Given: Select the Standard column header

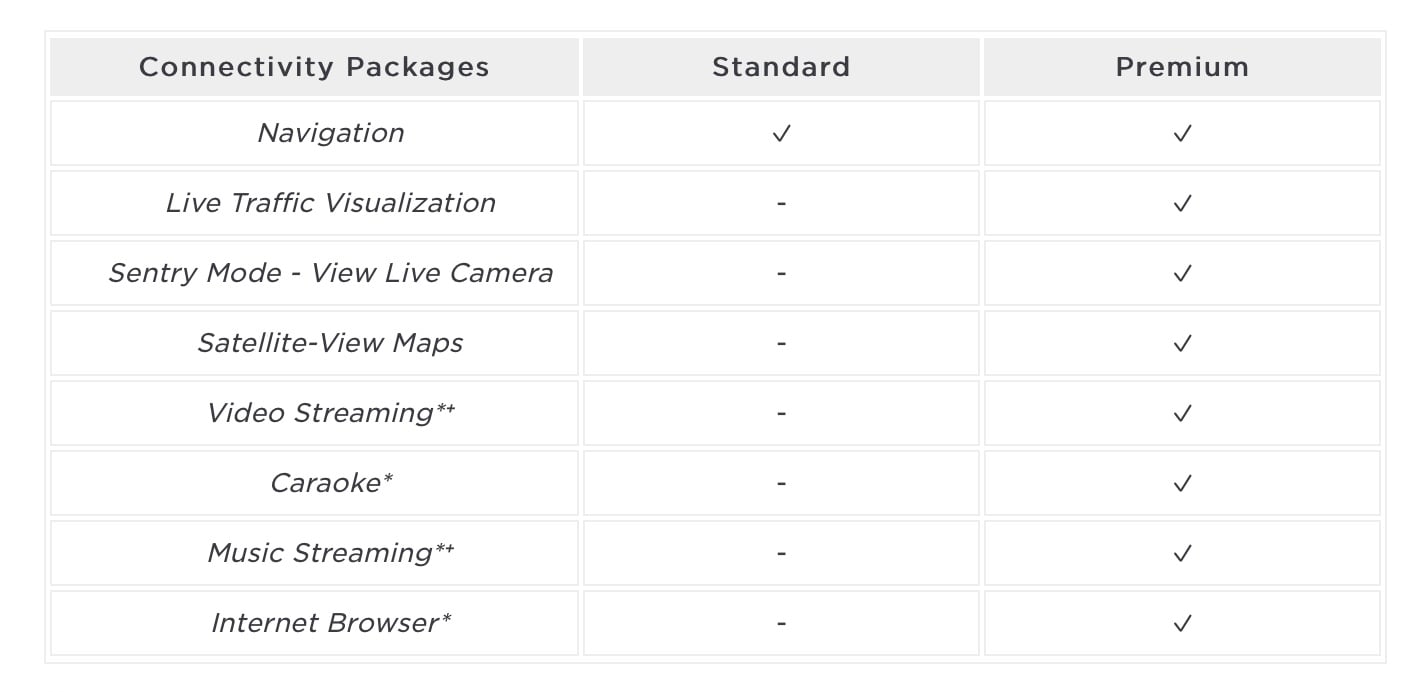Looking at the screenshot, I should pyautogui.click(x=781, y=67).
